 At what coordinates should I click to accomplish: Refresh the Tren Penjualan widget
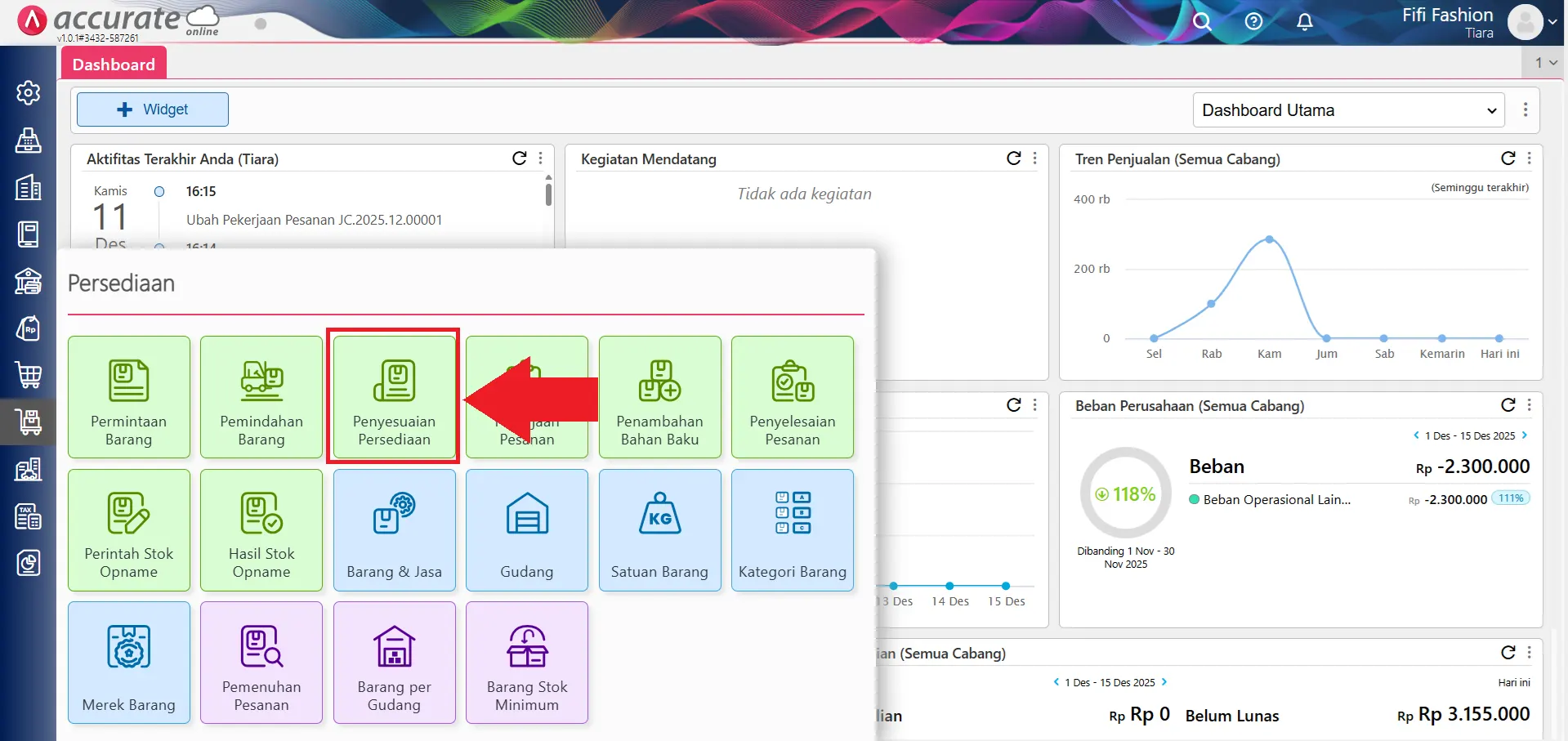(x=1508, y=158)
